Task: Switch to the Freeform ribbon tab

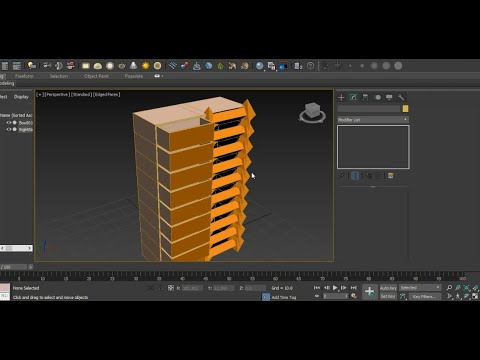Action: tap(24, 76)
